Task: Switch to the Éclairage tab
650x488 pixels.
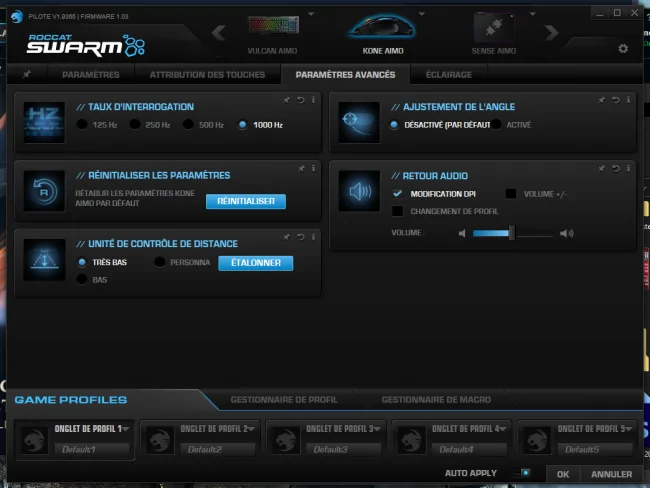Action: [x=449, y=75]
